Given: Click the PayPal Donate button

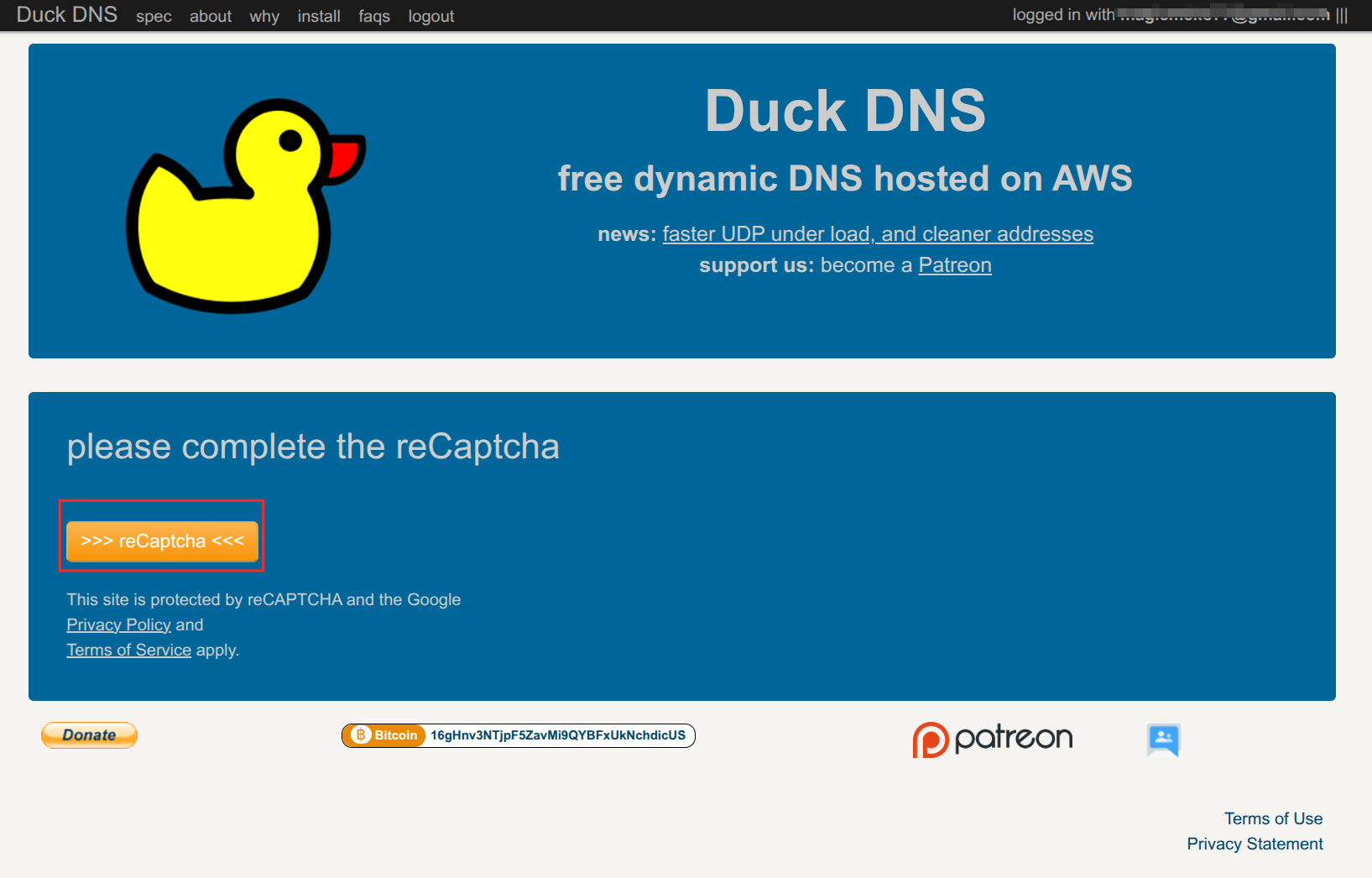Looking at the screenshot, I should [x=89, y=735].
